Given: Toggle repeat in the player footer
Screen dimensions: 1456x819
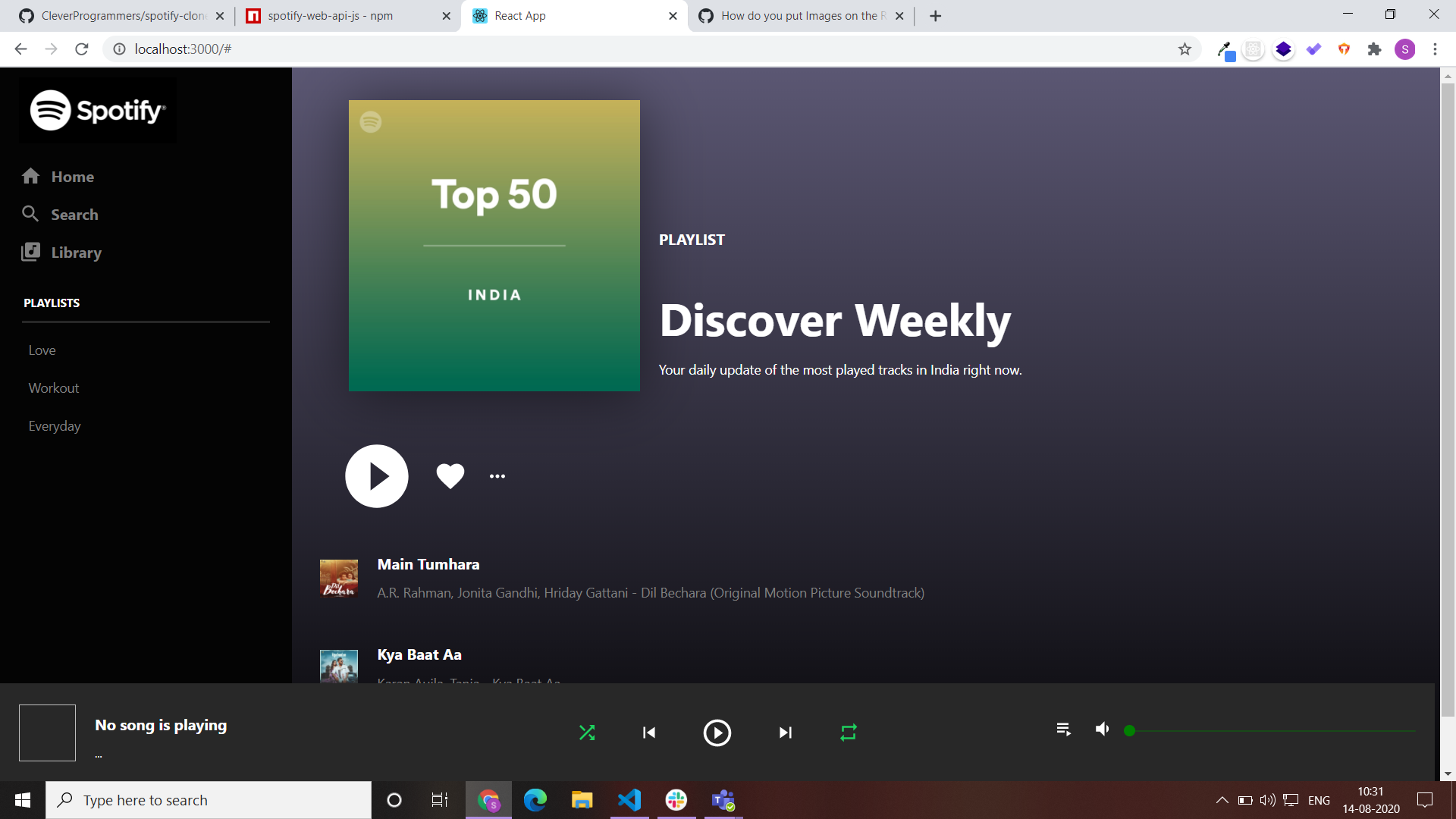Looking at the screenshot, I should coord(848,733).
